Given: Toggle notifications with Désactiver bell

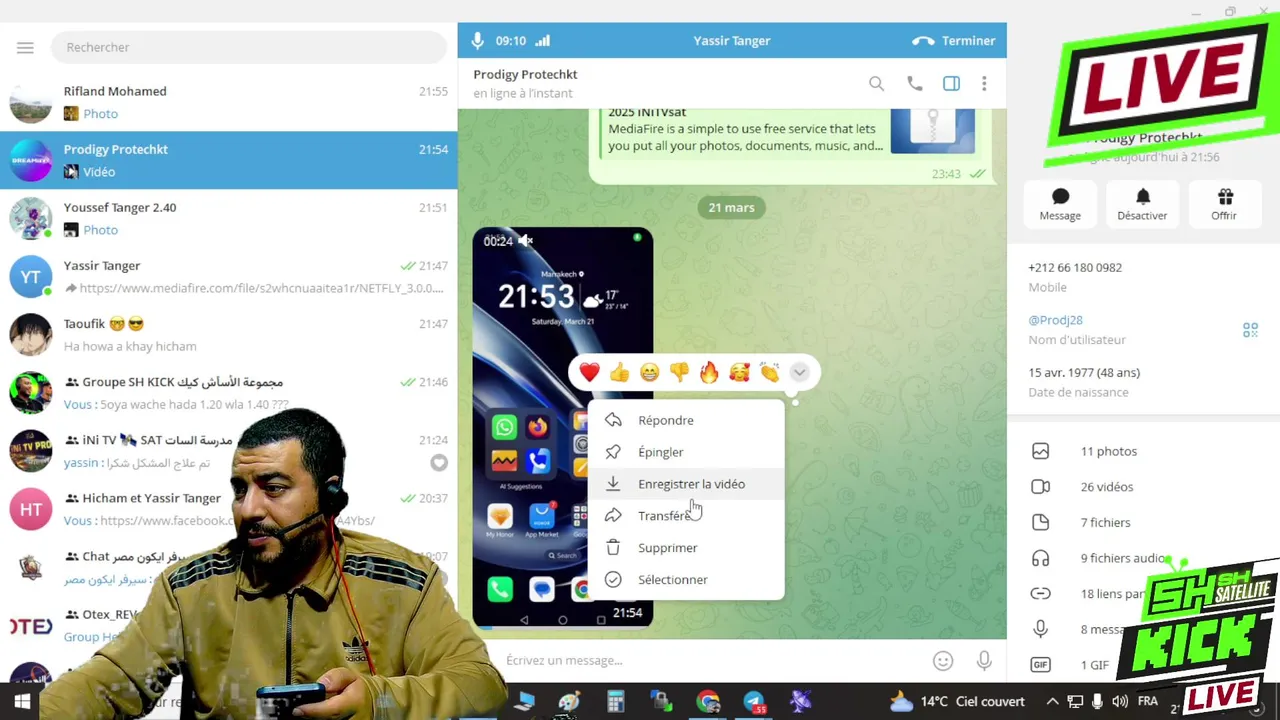Looking at the screenshot, I should pos(1142,204).
